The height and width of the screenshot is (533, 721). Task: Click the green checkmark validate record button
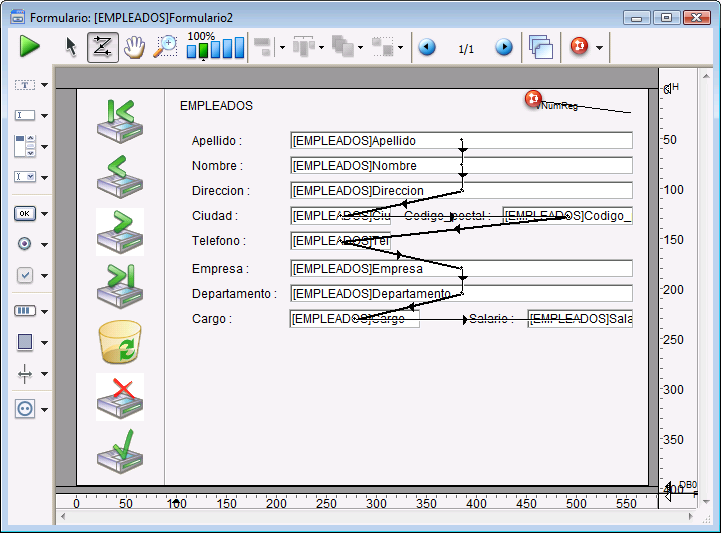[120, 453]
